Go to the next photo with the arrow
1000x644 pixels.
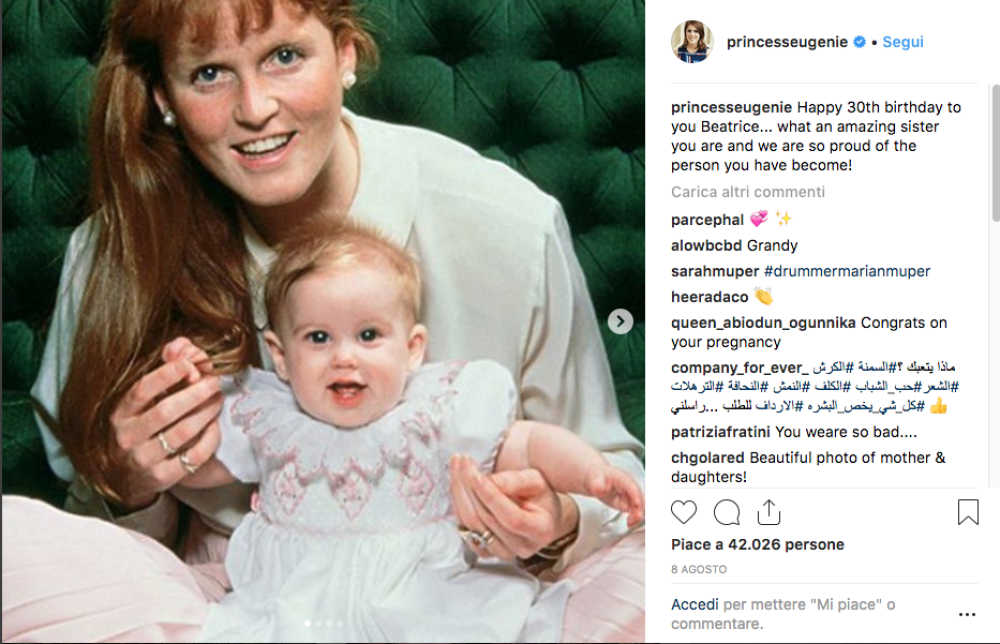(x=621, y=321)
